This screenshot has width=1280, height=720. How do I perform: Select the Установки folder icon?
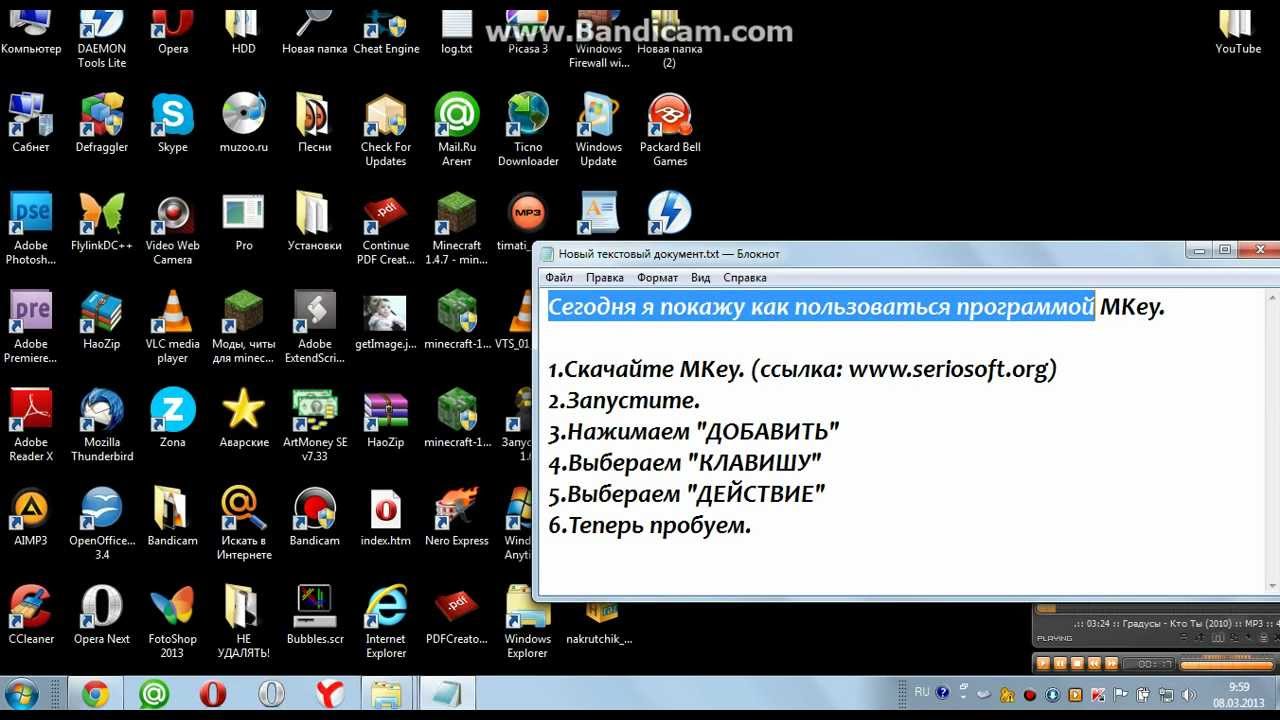(314, 222)
